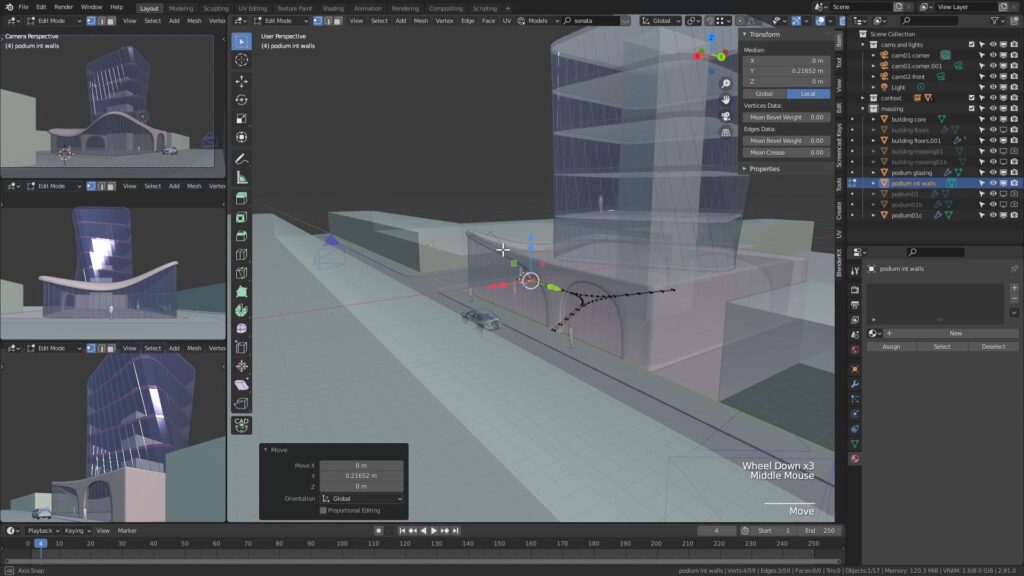Click the timeline current frame marker 4
This screenshot has height=576, width=1024.
pyautogui.click(x=40, y=543)
